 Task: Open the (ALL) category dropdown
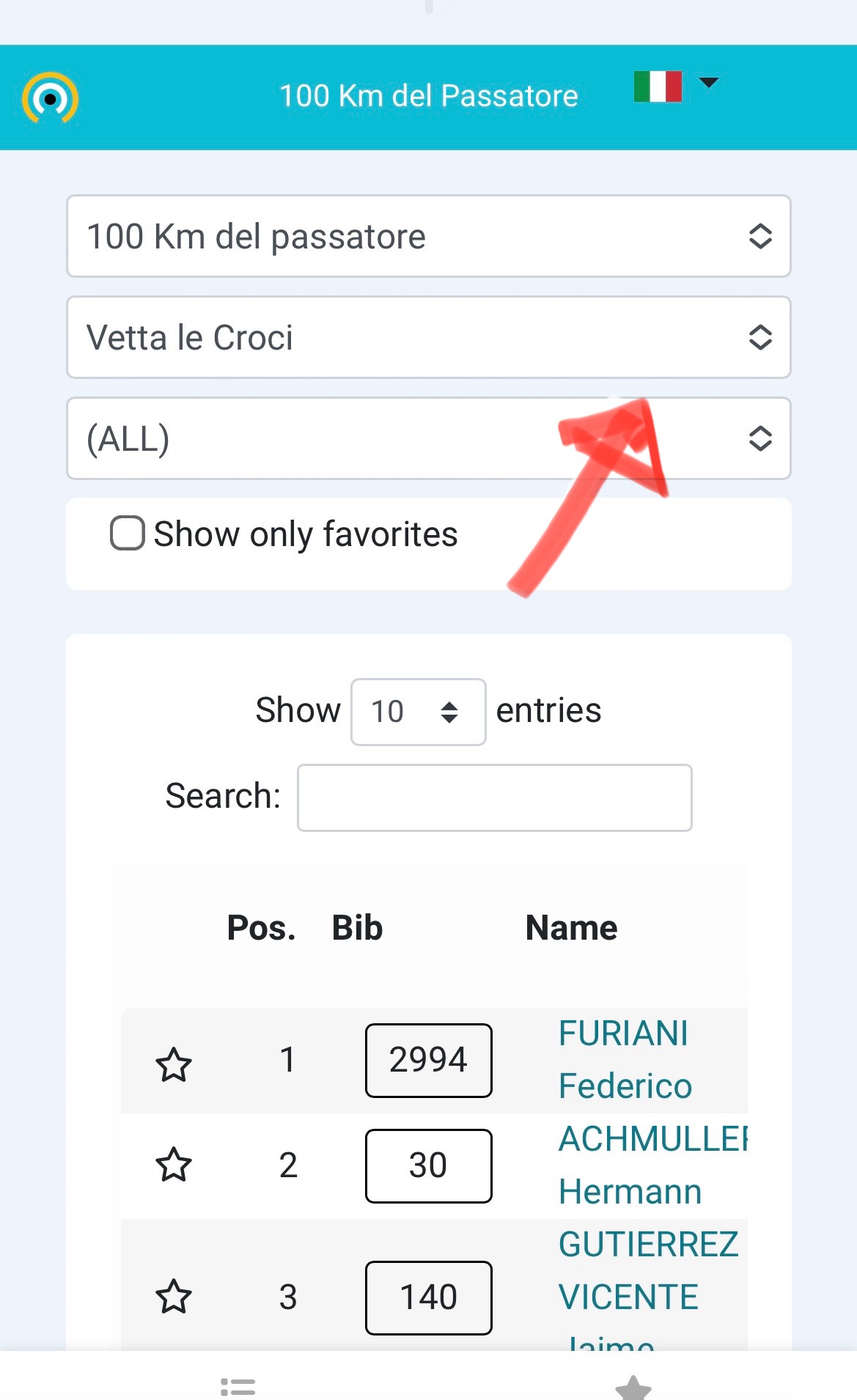tap(428, 438)
